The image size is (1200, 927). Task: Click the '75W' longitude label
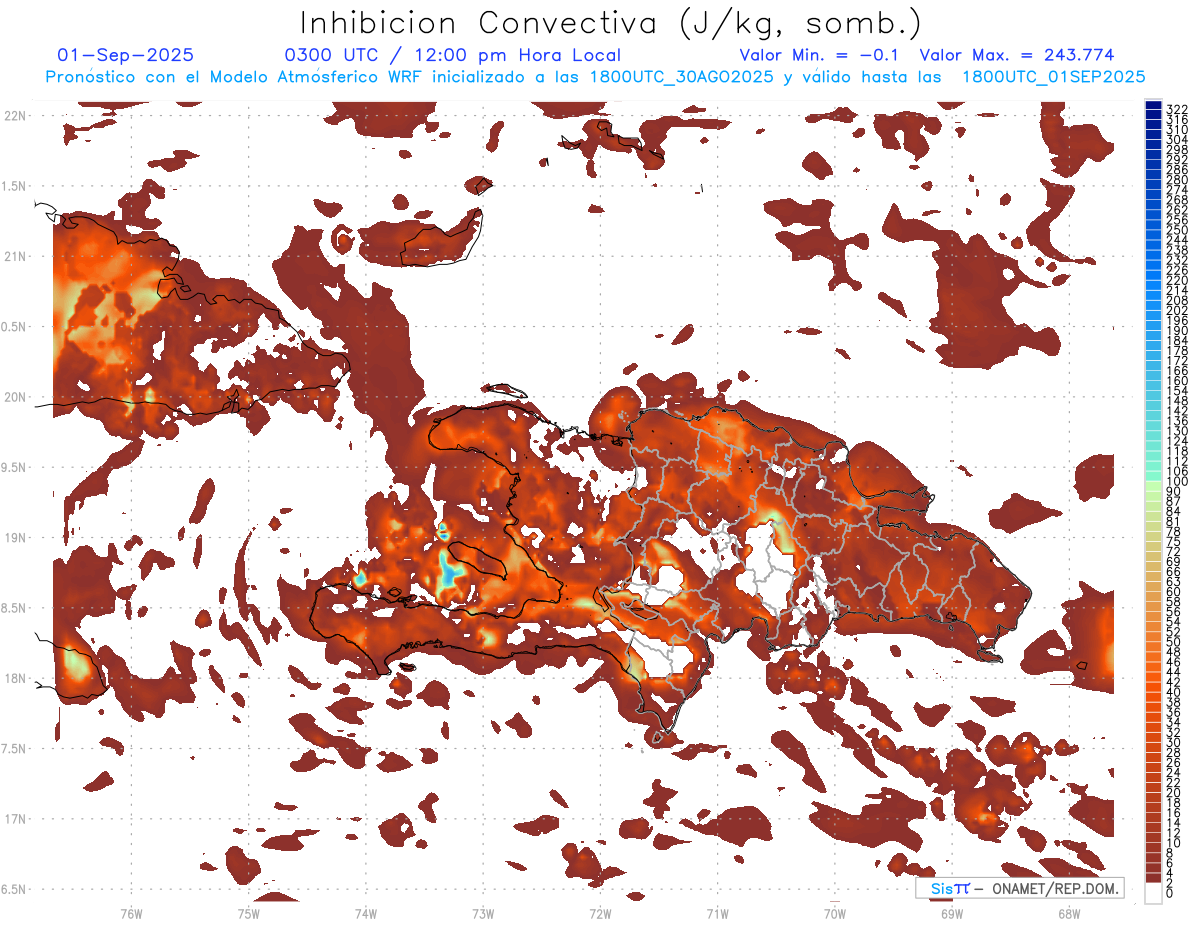click(248, 913)
